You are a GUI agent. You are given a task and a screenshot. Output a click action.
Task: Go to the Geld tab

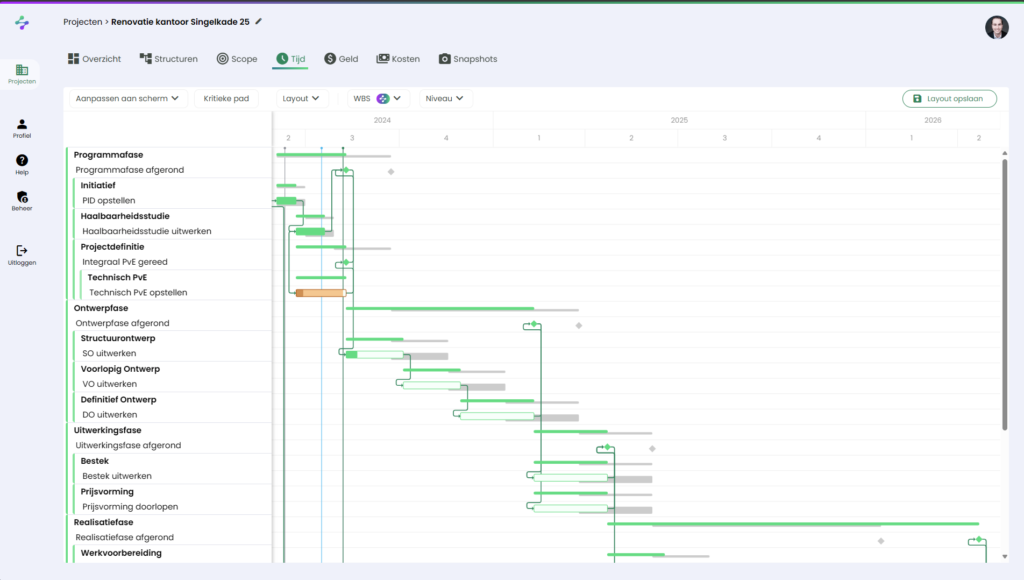tap(341, 59)
